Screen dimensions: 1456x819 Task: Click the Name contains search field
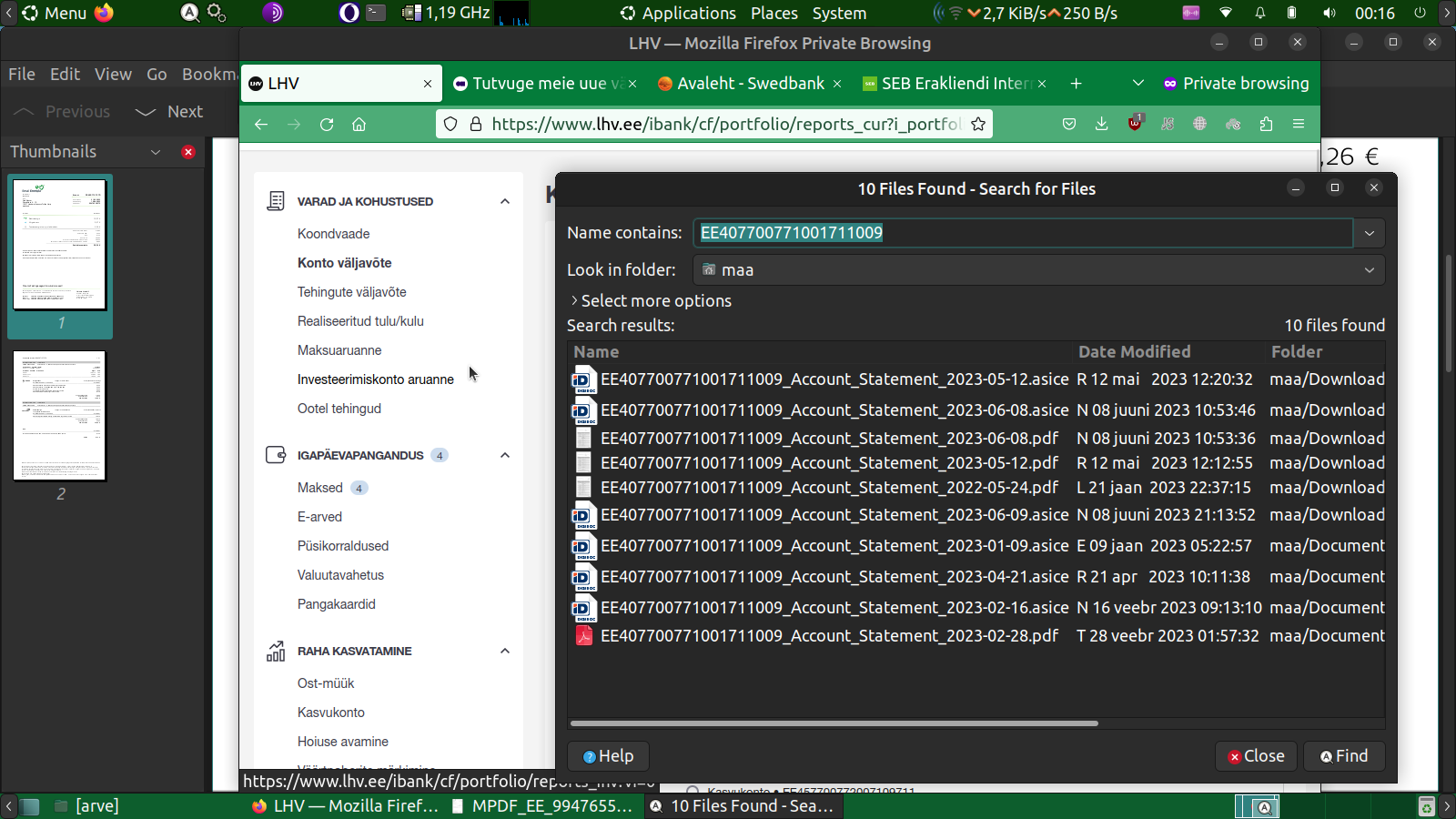tap(1022, 233)
